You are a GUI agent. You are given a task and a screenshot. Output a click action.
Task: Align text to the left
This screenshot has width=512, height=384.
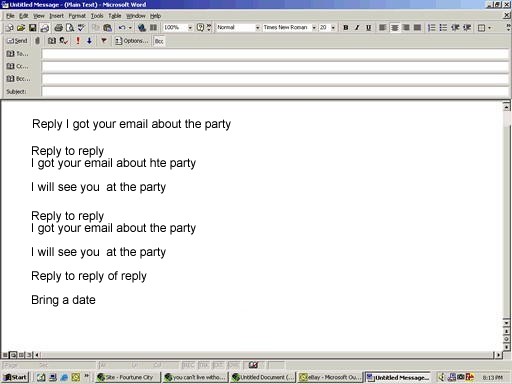(x=383, y=28)
